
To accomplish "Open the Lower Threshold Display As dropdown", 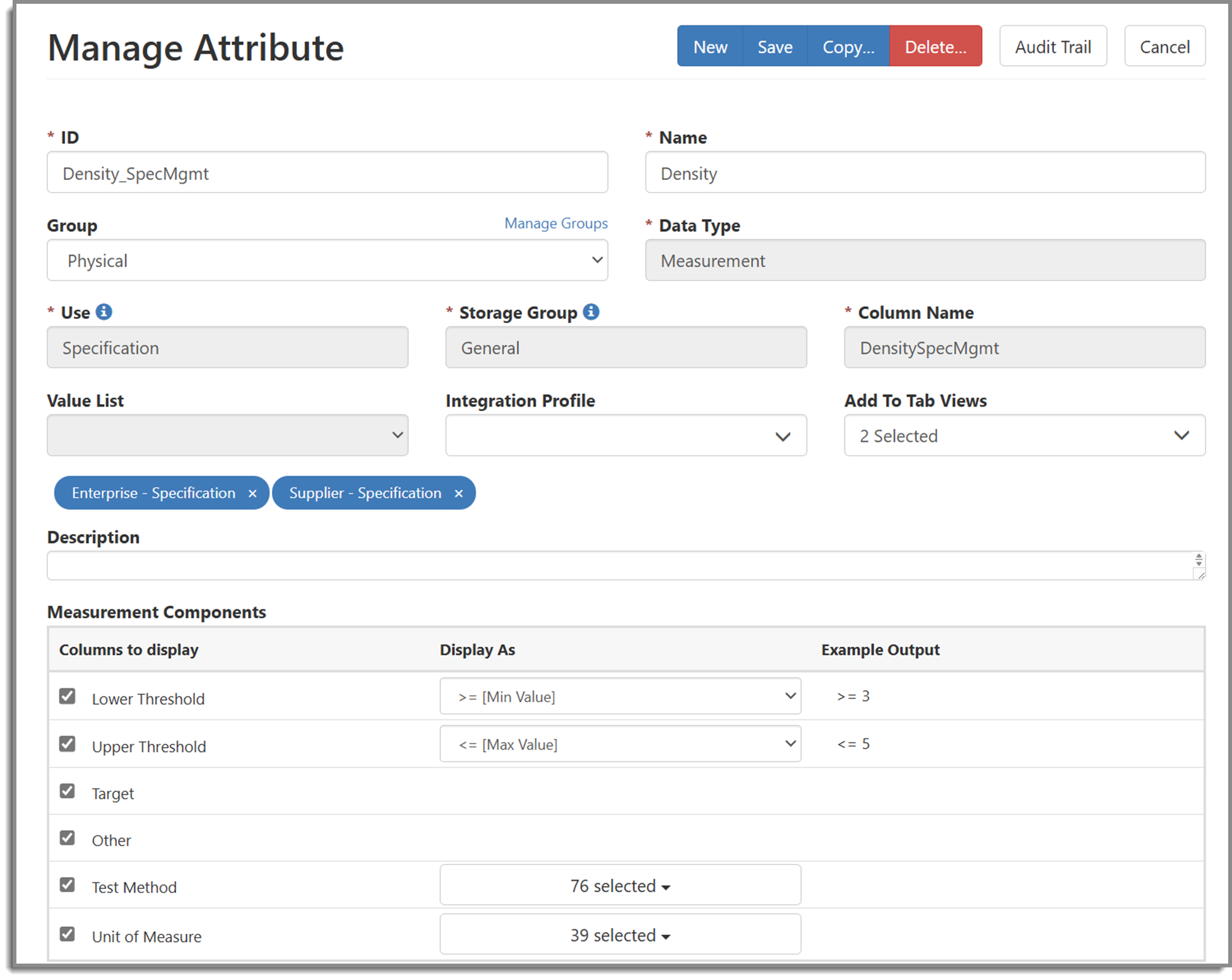I will pyautogui.click(x=620, y=696).
